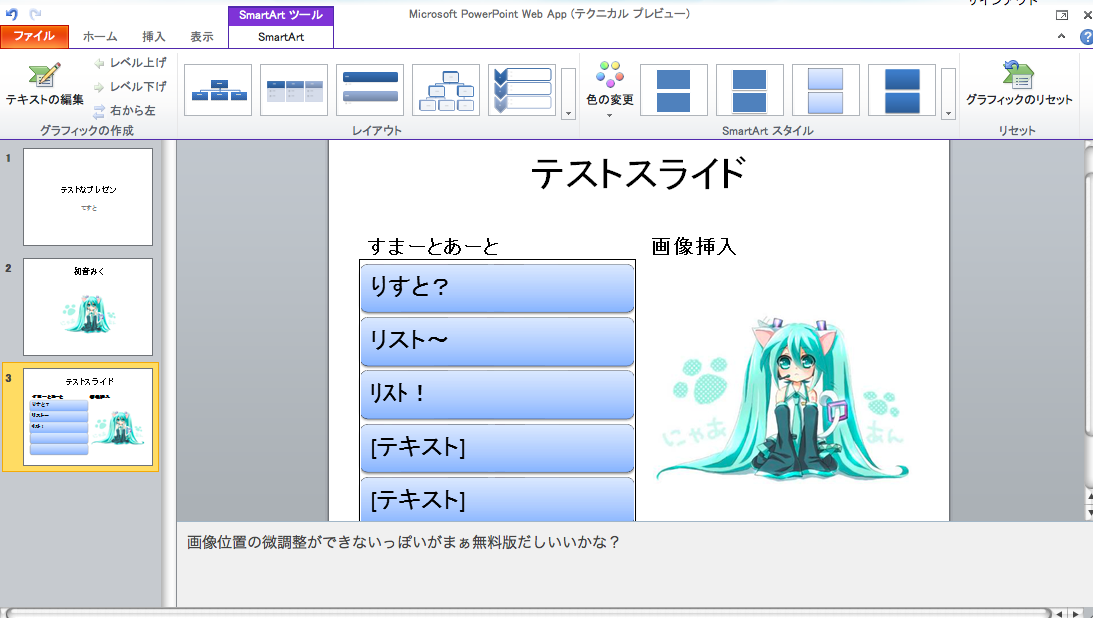Select the リスト～ SmartArt item
This screenshot has height=618, width=1093.
pyautogui.click(x=497, y=341)
